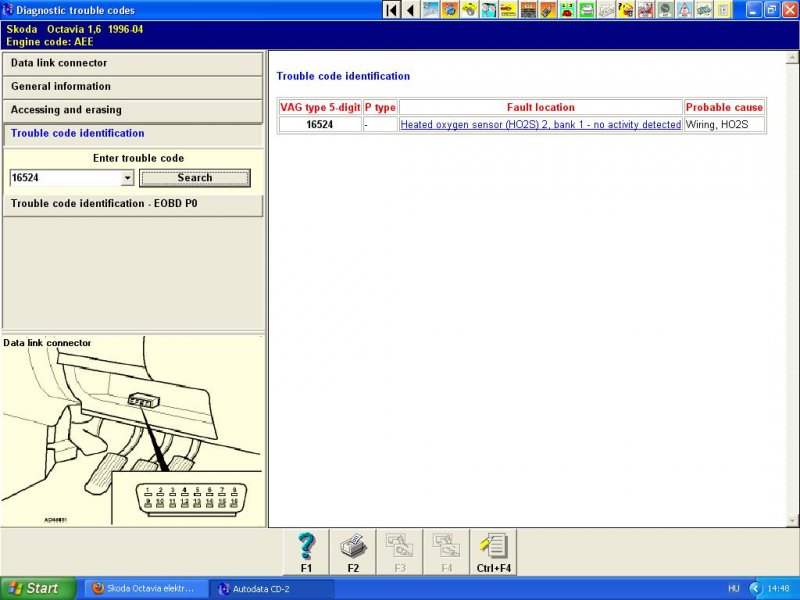Viewport: 800px width, 600px height.
Task: Click the Ctrl+F4 notes icon
Action: tap(493, 552)
